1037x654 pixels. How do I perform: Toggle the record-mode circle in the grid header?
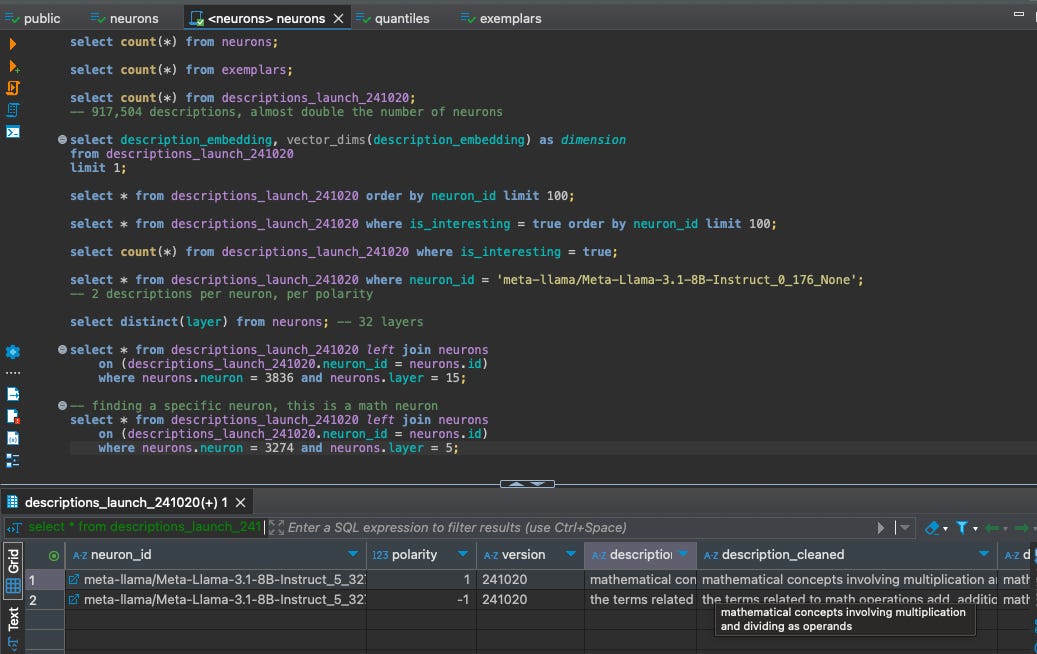[x=53, y=555]
